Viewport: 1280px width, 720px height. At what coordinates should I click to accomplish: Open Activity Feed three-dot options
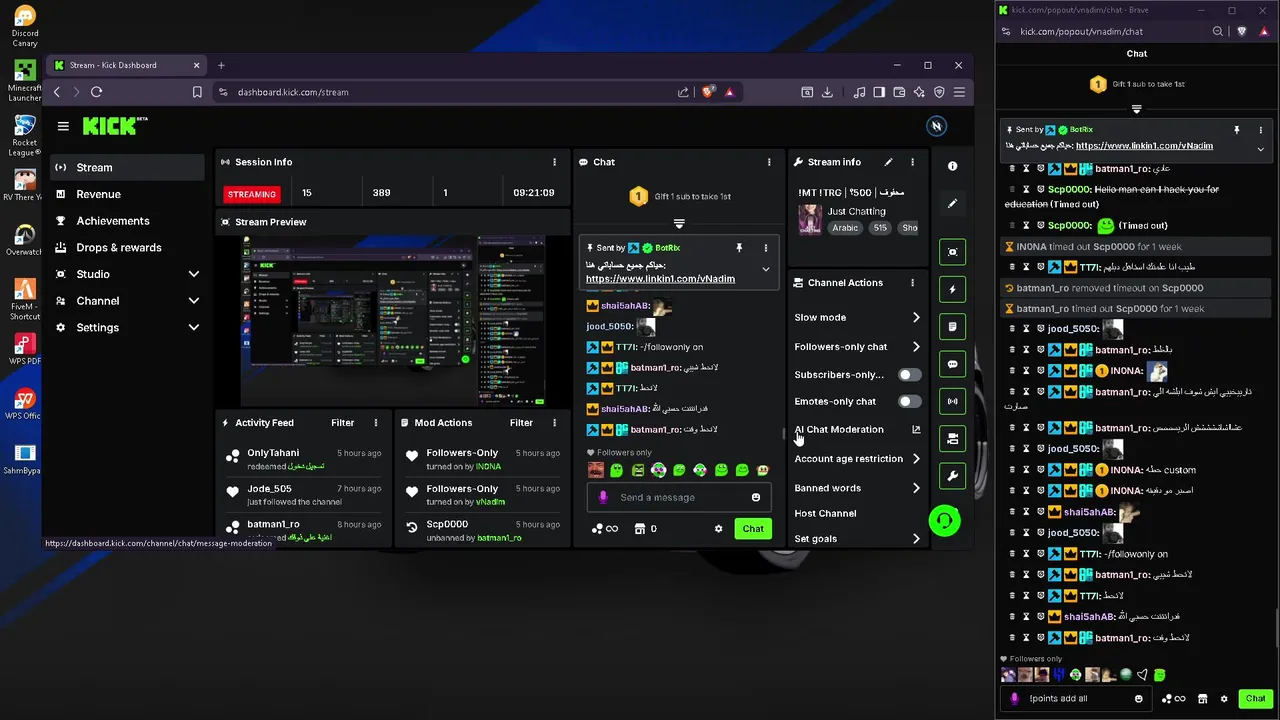(x=376, y=423)
